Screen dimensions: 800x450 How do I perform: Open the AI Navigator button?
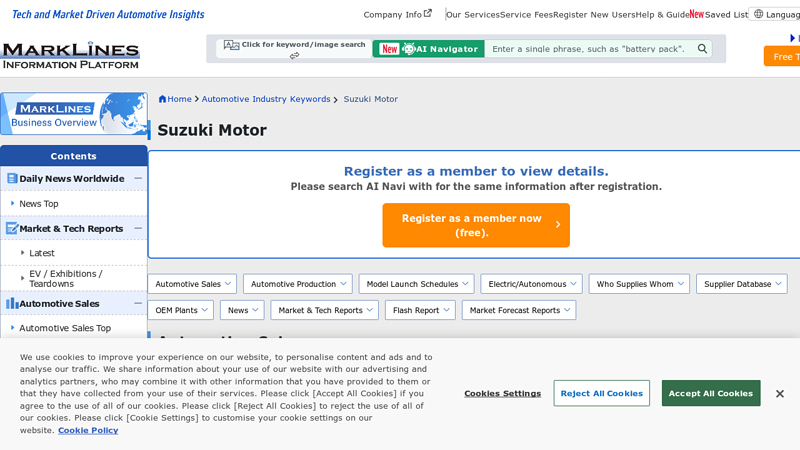[428, 49]
